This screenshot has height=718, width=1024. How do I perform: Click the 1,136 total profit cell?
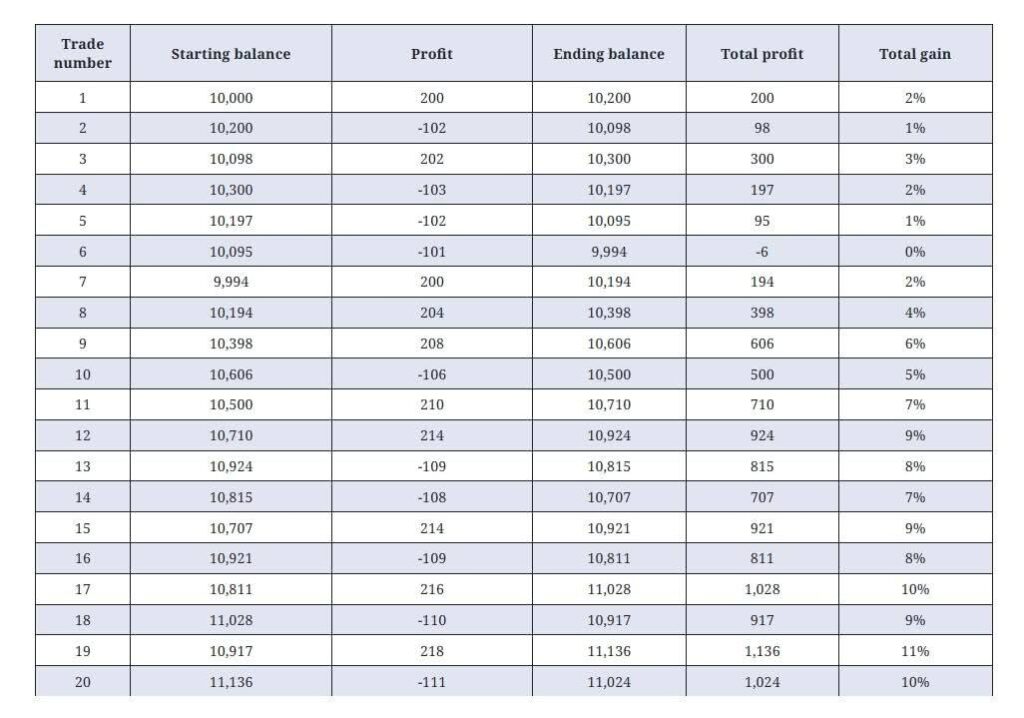pos(761,651)
